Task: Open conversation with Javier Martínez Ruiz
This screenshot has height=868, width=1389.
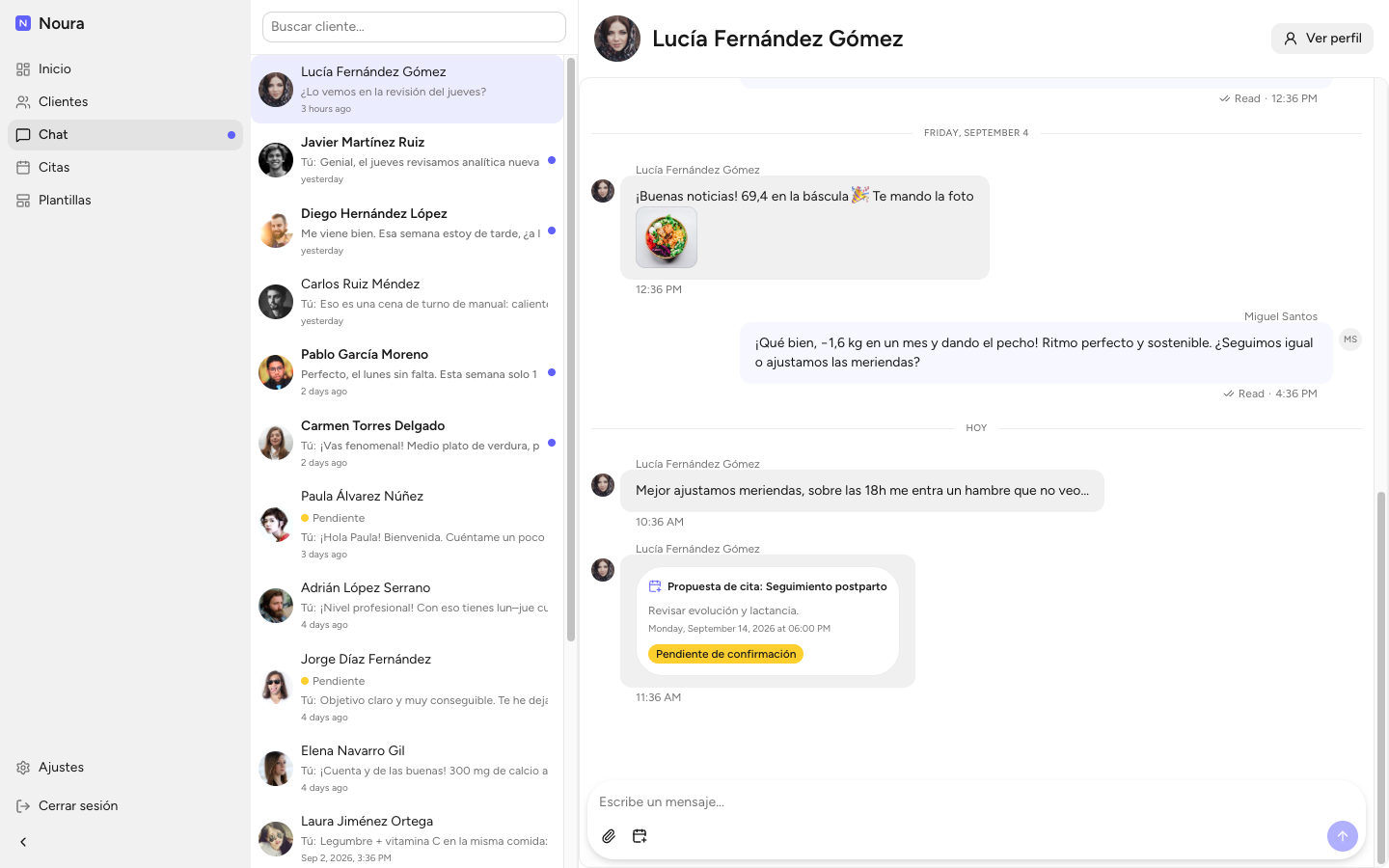Action: point(407,160)
